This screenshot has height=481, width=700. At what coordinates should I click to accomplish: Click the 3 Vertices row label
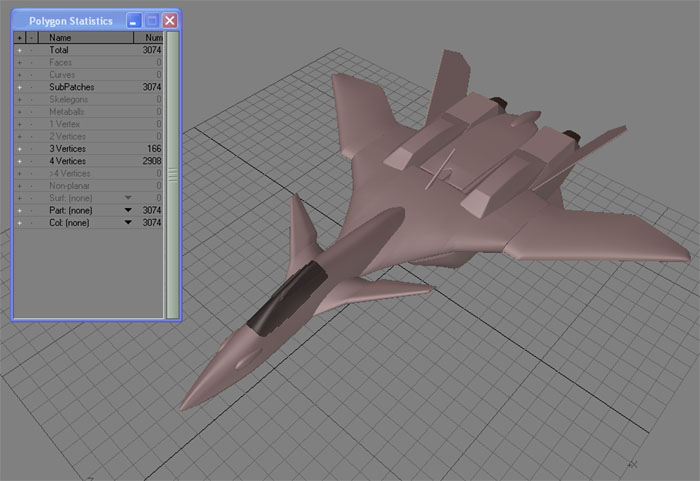click(67, 149)
